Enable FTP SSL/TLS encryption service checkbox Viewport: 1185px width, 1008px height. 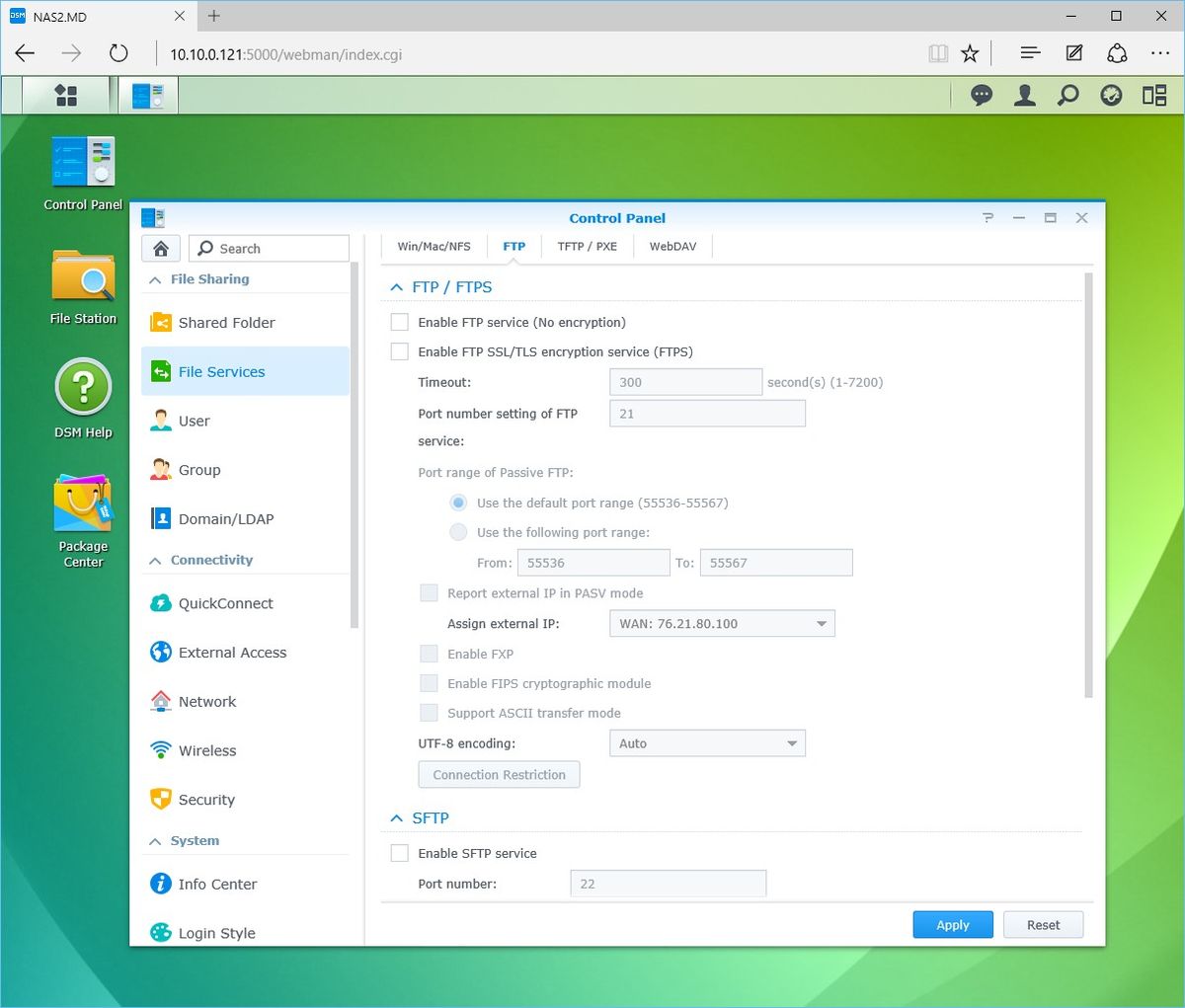coord(400,351)
